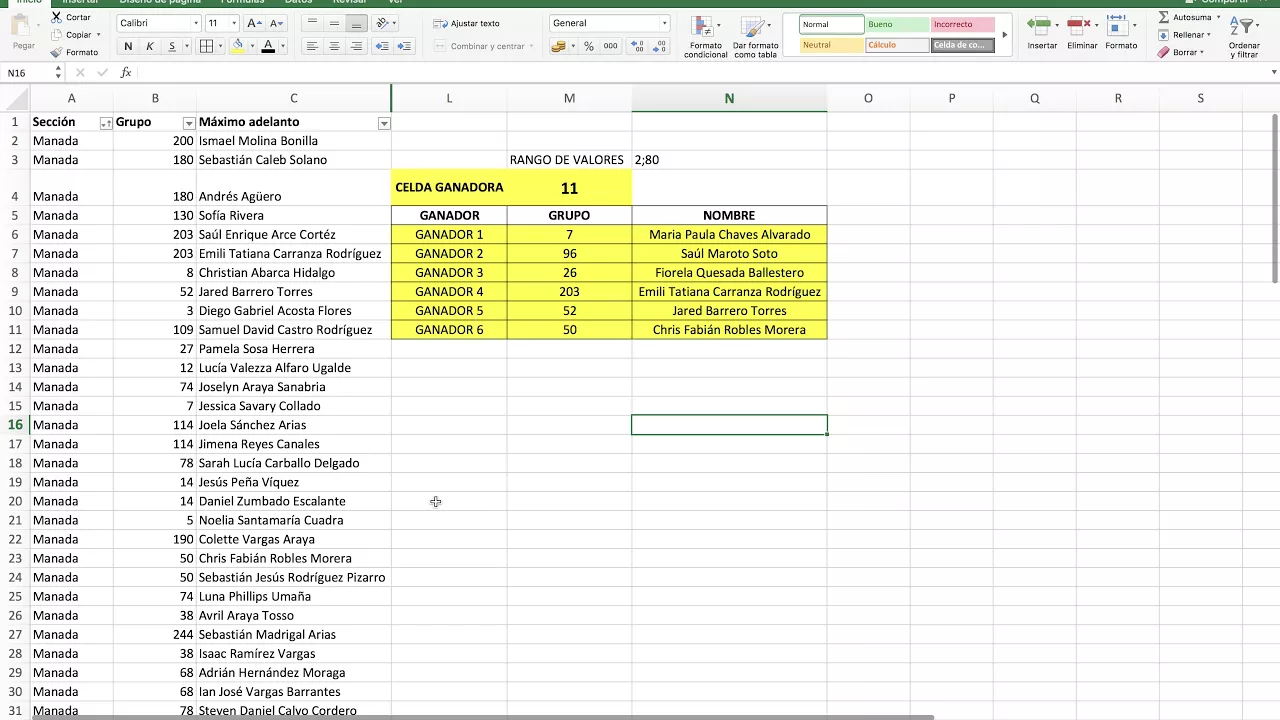Apply the Cálculo cell style
The width and height of the screenshot is (1280, 720).
[x=897, y=45]
